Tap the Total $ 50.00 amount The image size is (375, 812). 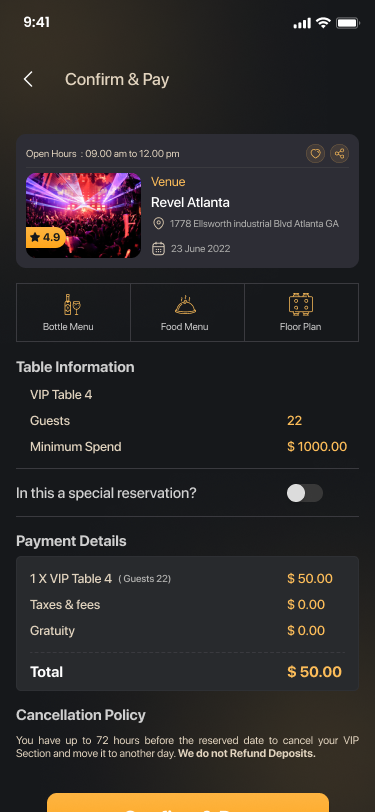tap(314, 672)
